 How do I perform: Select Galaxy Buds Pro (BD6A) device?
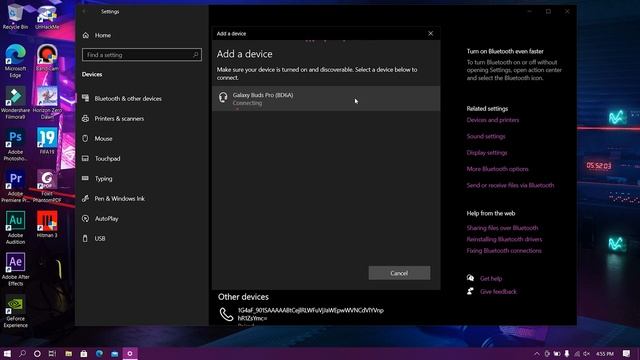(x=326, y=98)
